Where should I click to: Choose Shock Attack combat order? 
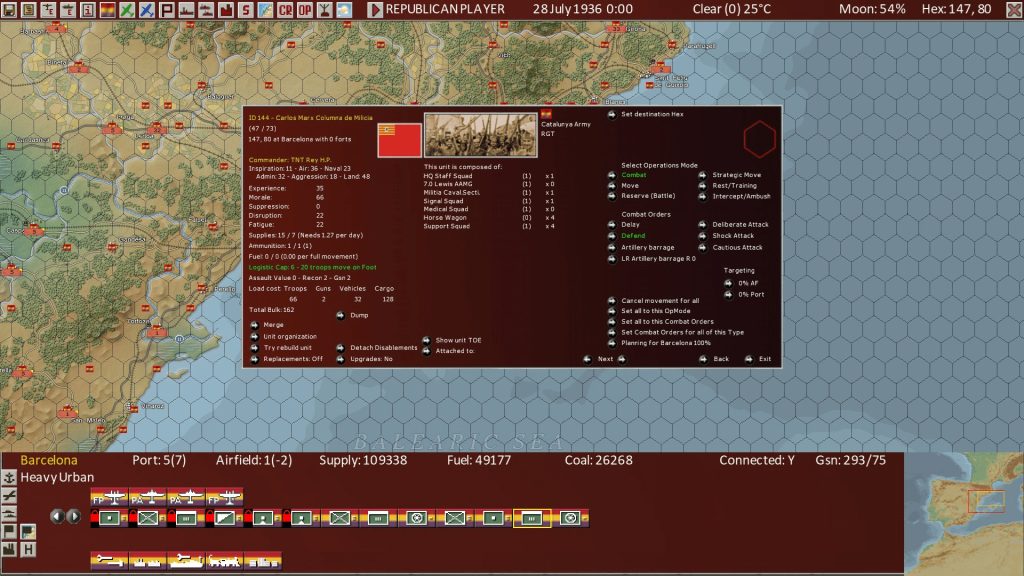pyautogui.click(x=702, y=236)
